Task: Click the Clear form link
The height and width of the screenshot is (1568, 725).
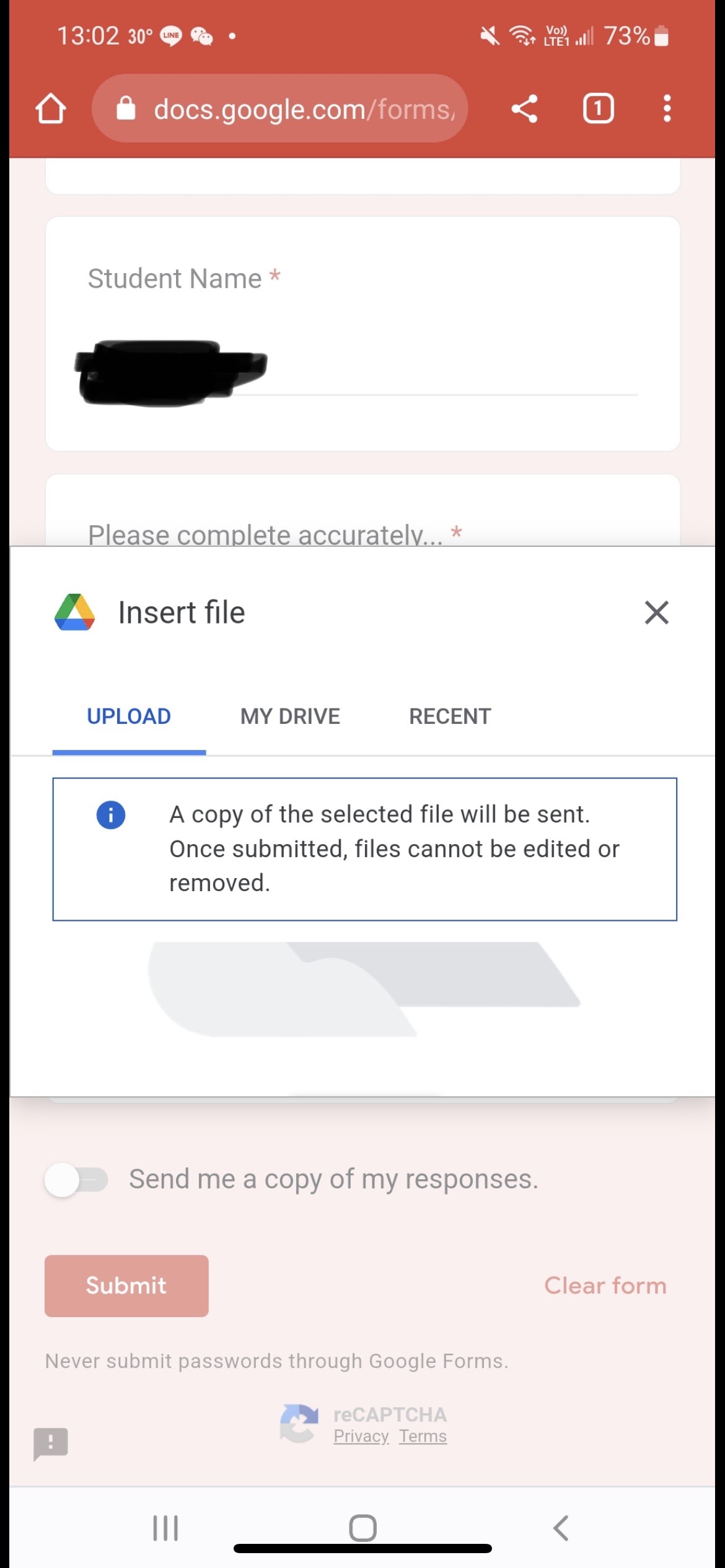Action: (605, 1286)
